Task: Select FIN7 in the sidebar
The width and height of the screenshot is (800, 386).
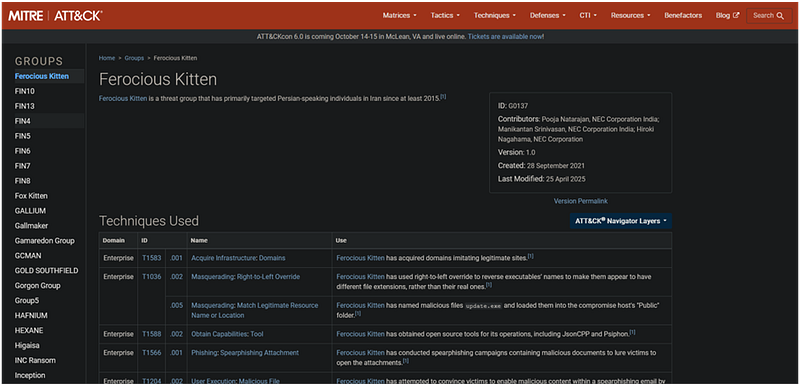Action: pyautogui.click(x=22, y=166)
